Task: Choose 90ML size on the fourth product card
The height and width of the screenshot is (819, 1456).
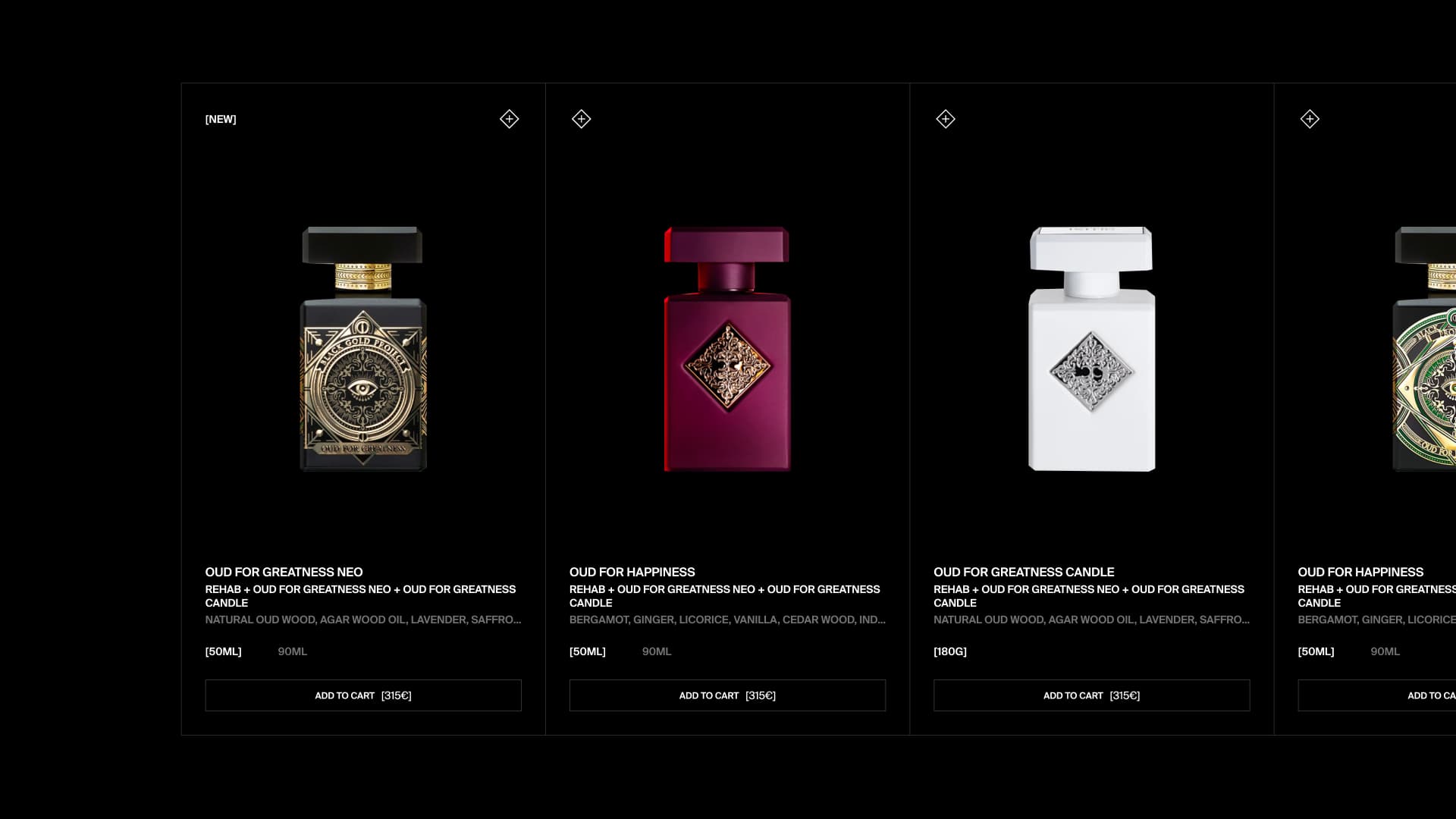Action: point(1385,651)
